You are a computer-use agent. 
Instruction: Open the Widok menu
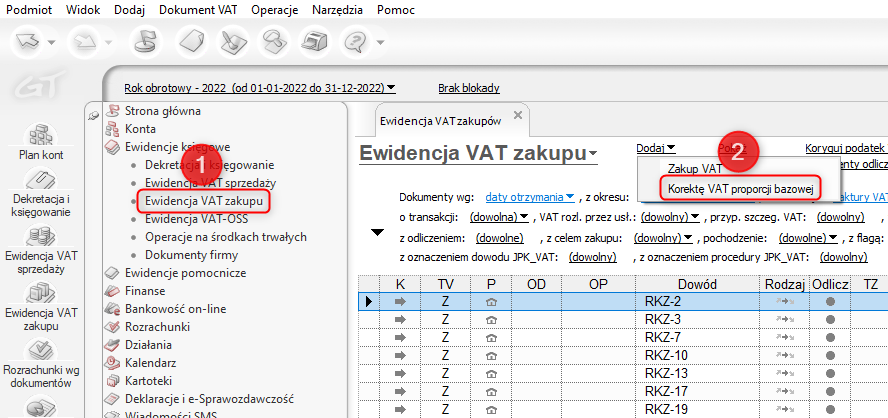[83, 10]
